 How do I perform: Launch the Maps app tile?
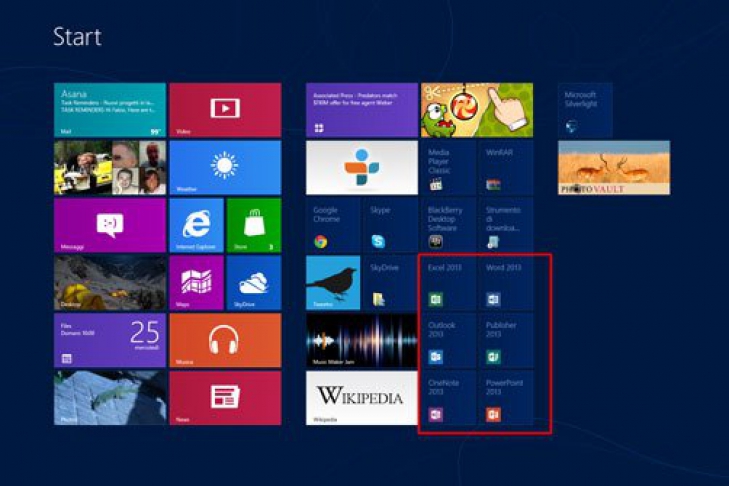[x=196, y=283]
